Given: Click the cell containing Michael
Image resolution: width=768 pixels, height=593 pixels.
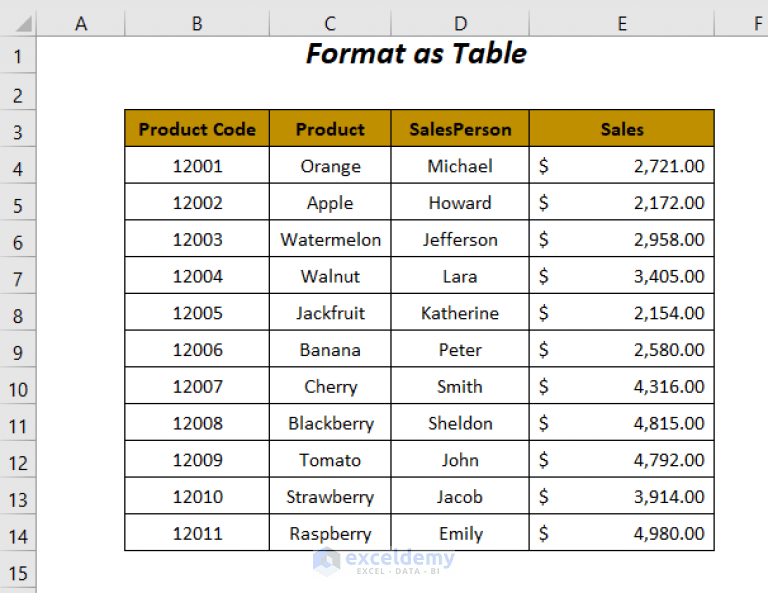Looking at the screenshot, I should (x=460, y=166).
